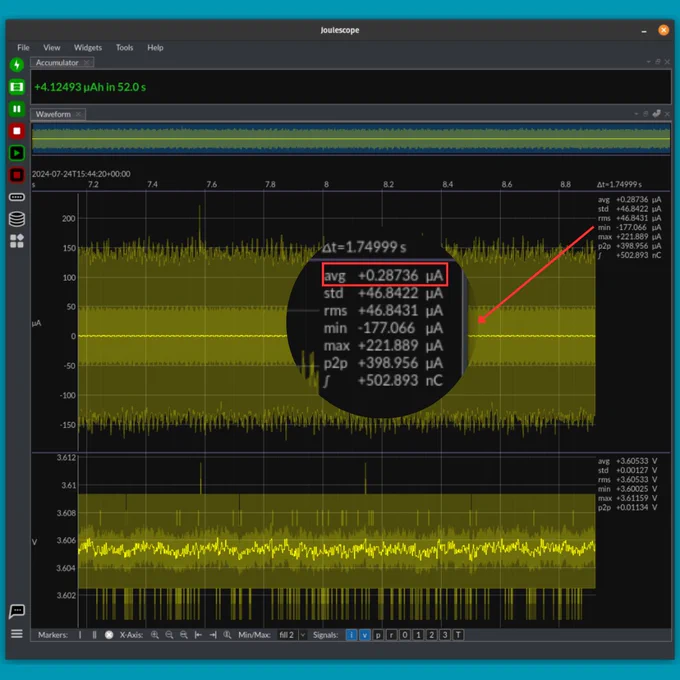Toggle the signal 2 button
Image resolution: width=680 pixels, height=680 pixels.
pyautogui.click(x=432, y=635)
